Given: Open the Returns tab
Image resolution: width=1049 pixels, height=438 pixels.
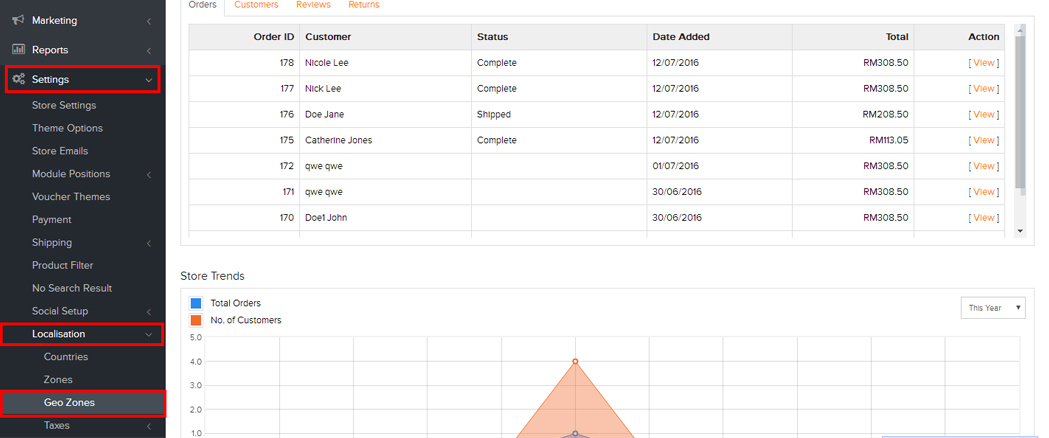Looking at the screenshot, I should click(x=363, y=5).
